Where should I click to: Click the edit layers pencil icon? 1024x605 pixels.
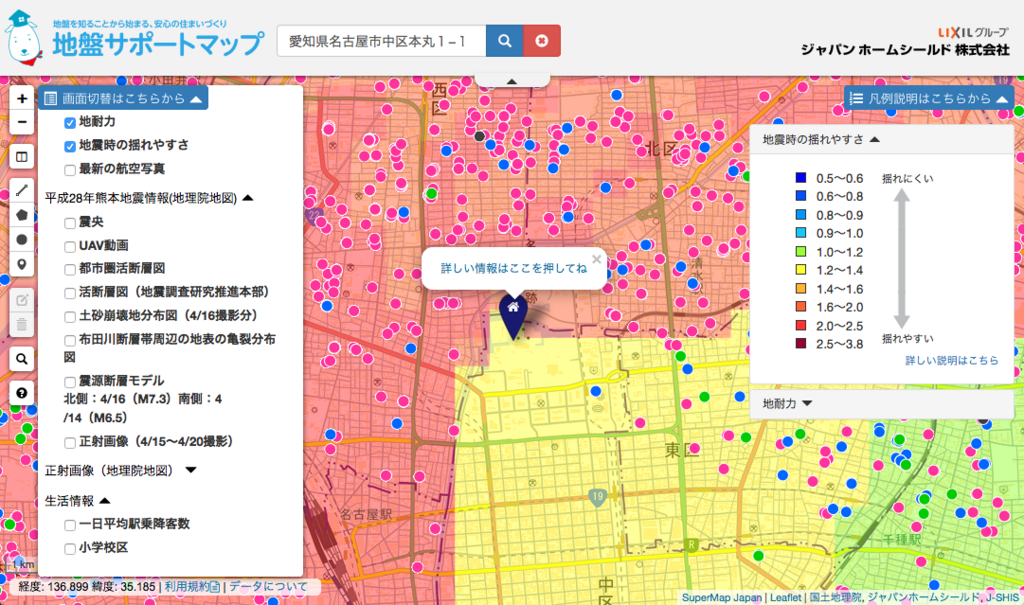(x=22, y=300)
